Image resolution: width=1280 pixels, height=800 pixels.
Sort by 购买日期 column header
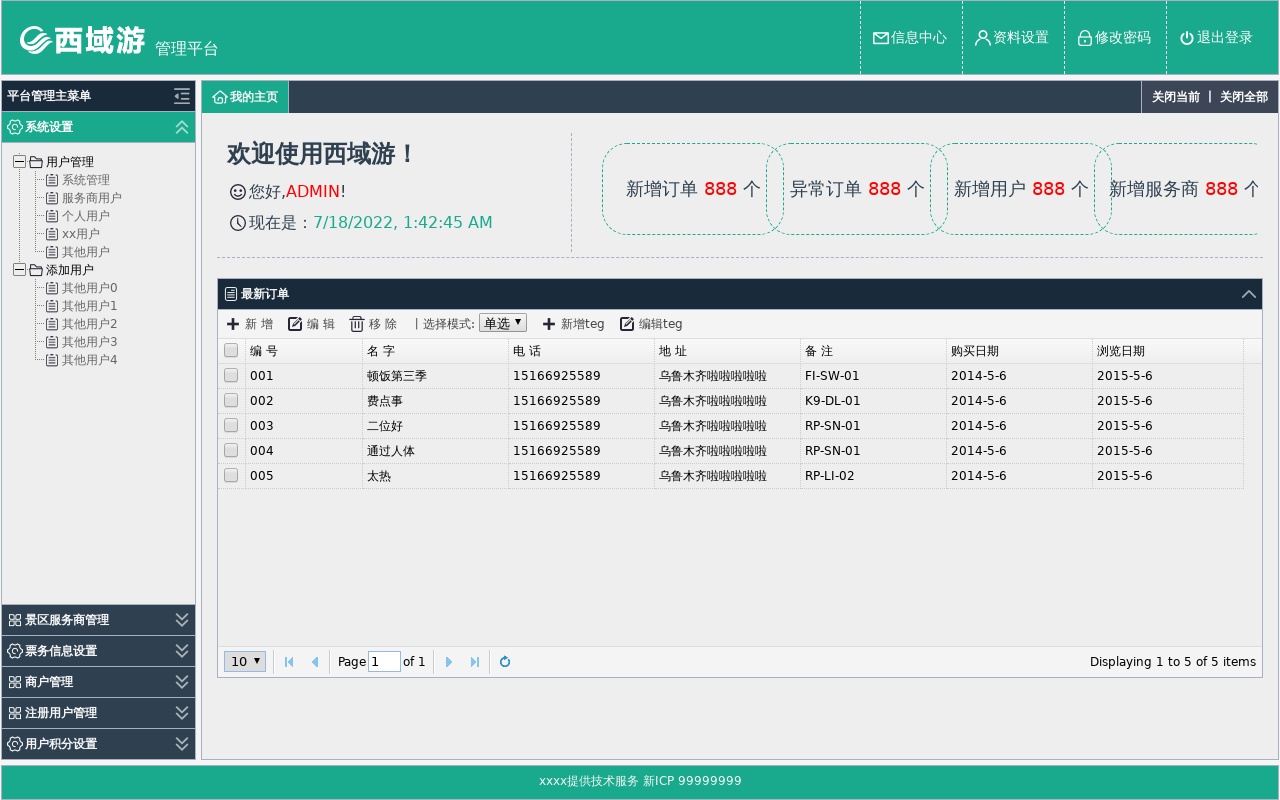(x=1019, y=351)
